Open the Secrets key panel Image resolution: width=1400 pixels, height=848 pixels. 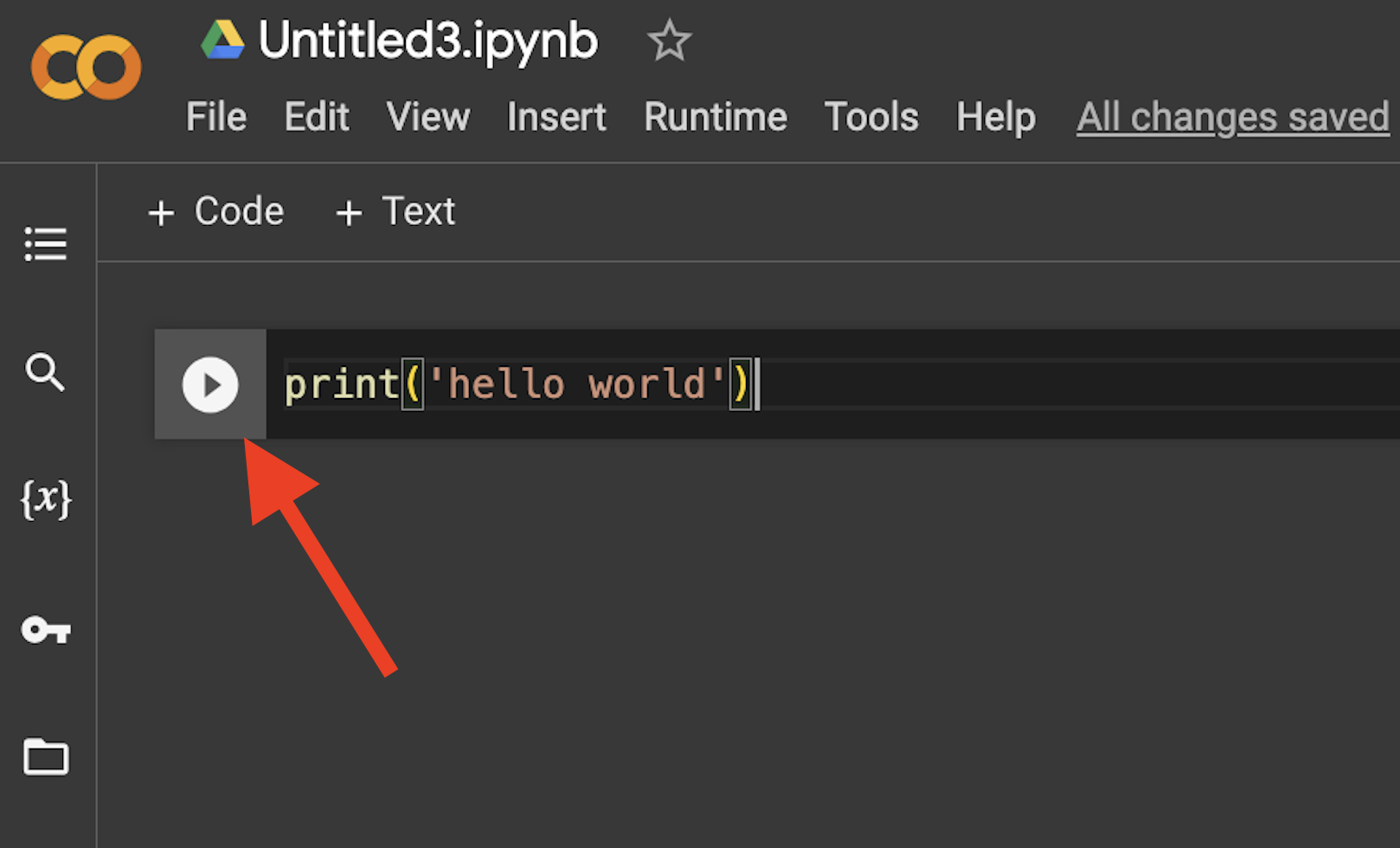point(46,629)
